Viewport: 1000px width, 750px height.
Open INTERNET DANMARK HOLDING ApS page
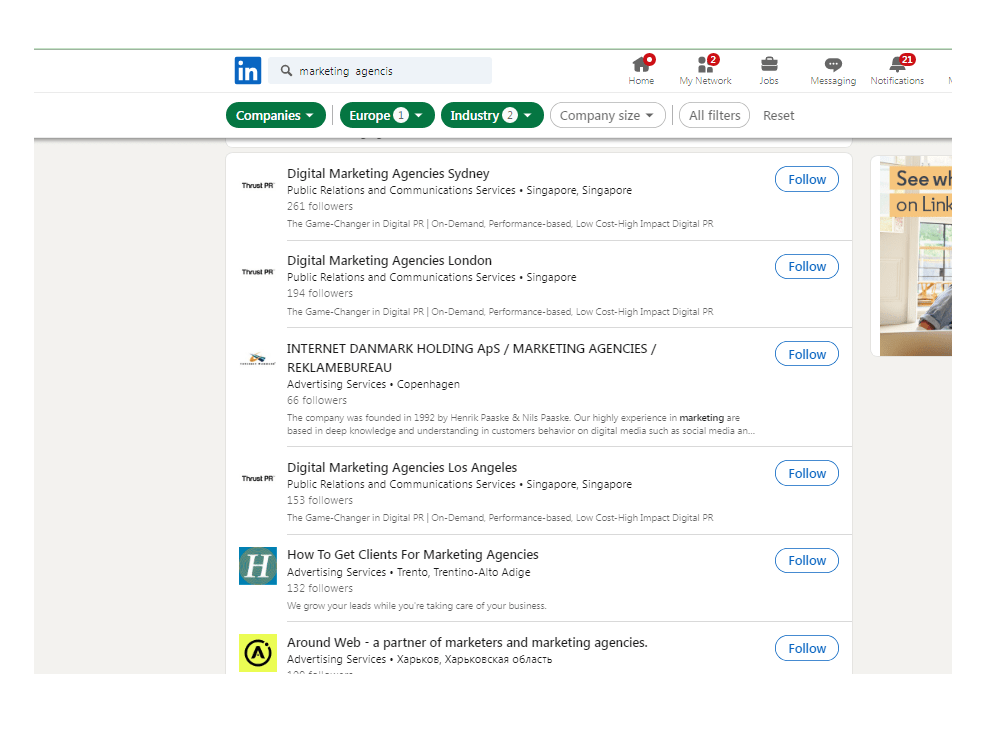coord(471,358)
